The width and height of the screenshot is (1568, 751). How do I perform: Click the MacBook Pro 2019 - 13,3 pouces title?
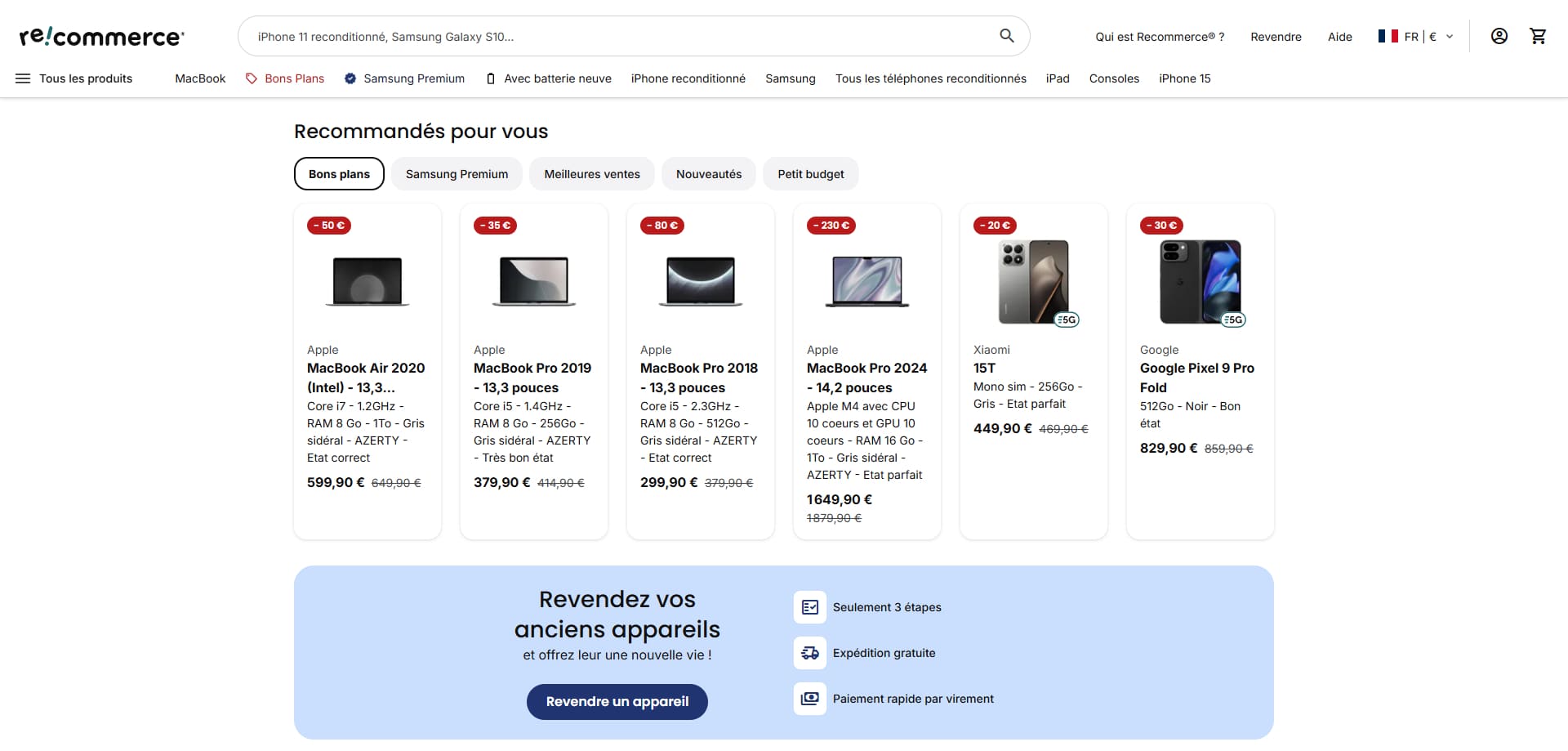[x=532, y=378]
